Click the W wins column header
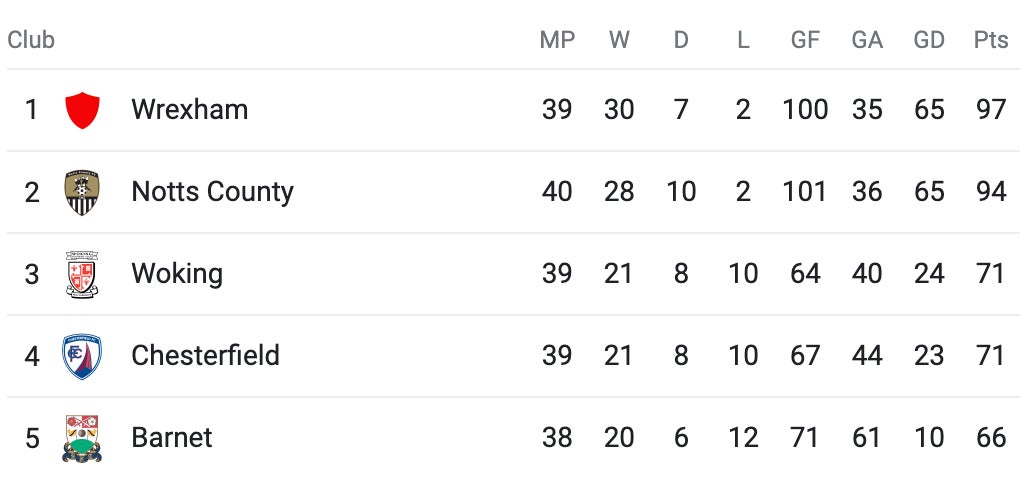The width and height of the screenshot is (1020, 484). (619, 40)
